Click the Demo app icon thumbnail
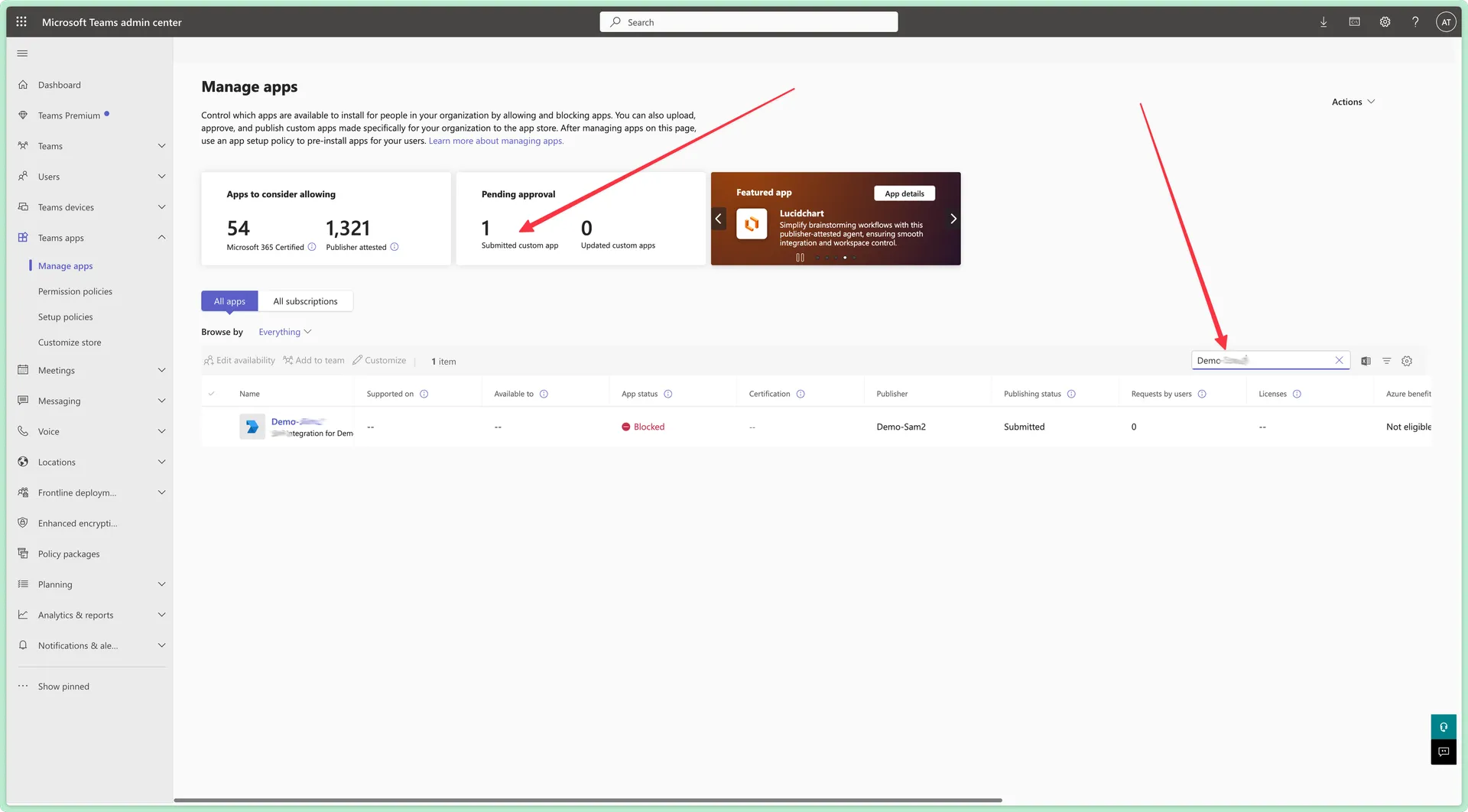The width and height of the screenshot is (1468, 812). click(x=252, y=427)
